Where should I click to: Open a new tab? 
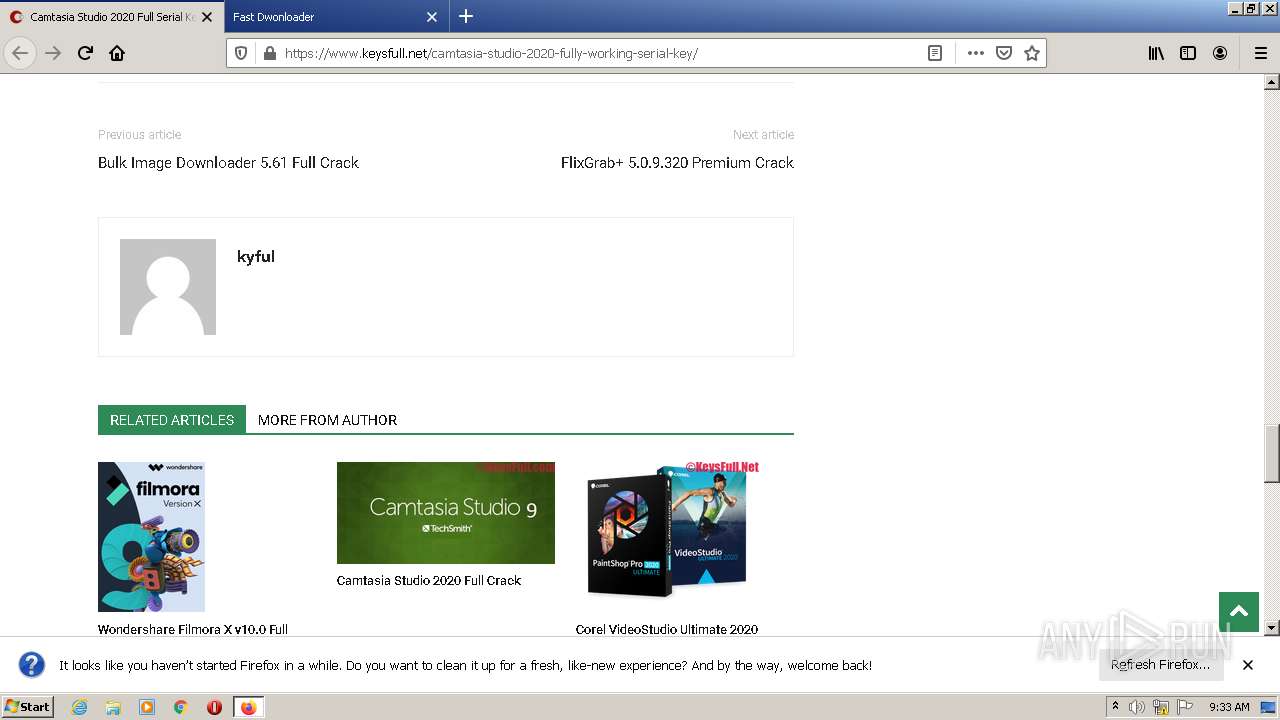tap(466, 16)
